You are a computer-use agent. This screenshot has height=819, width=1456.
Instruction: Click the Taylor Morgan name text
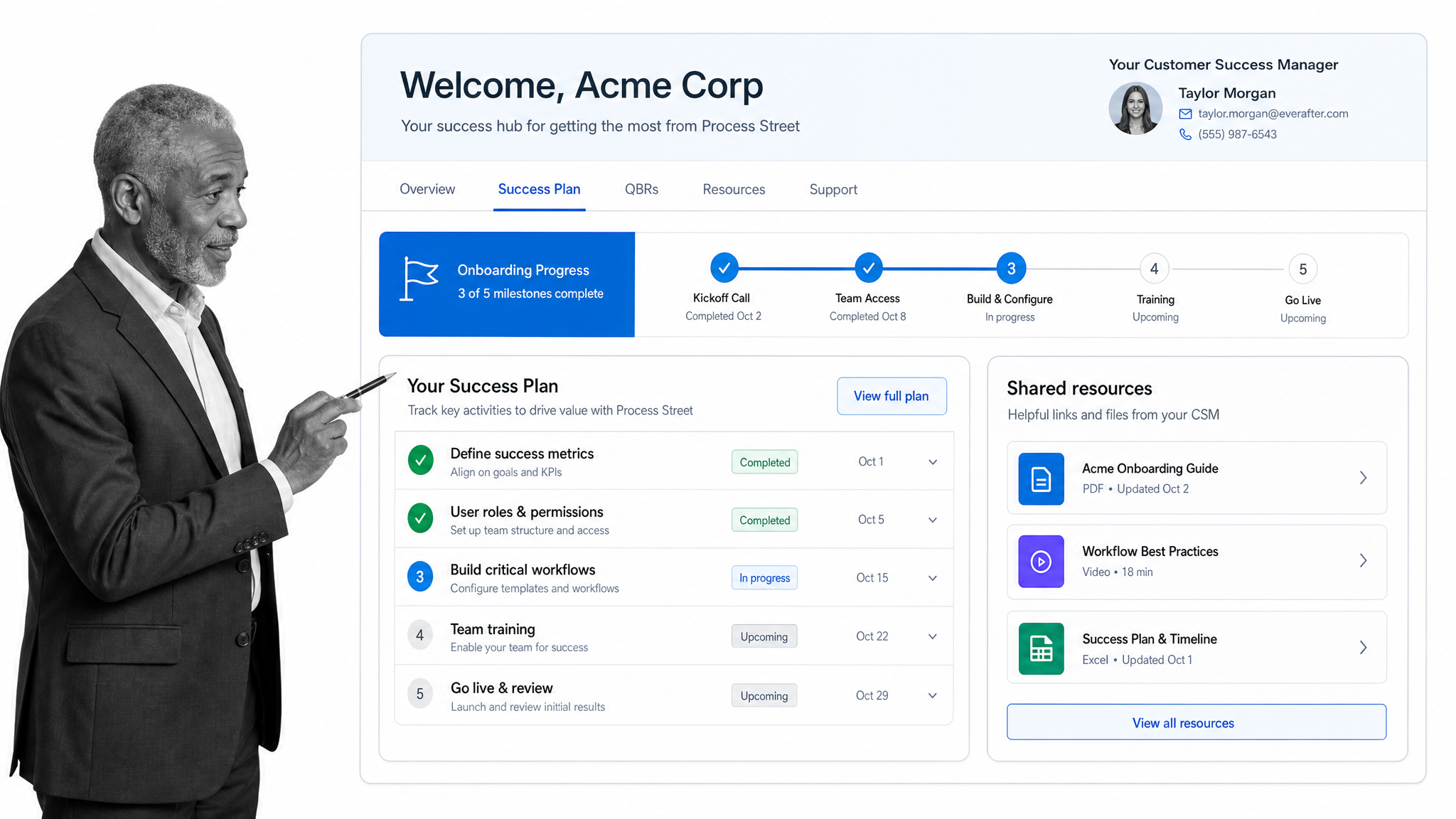tap(1226, 93)
